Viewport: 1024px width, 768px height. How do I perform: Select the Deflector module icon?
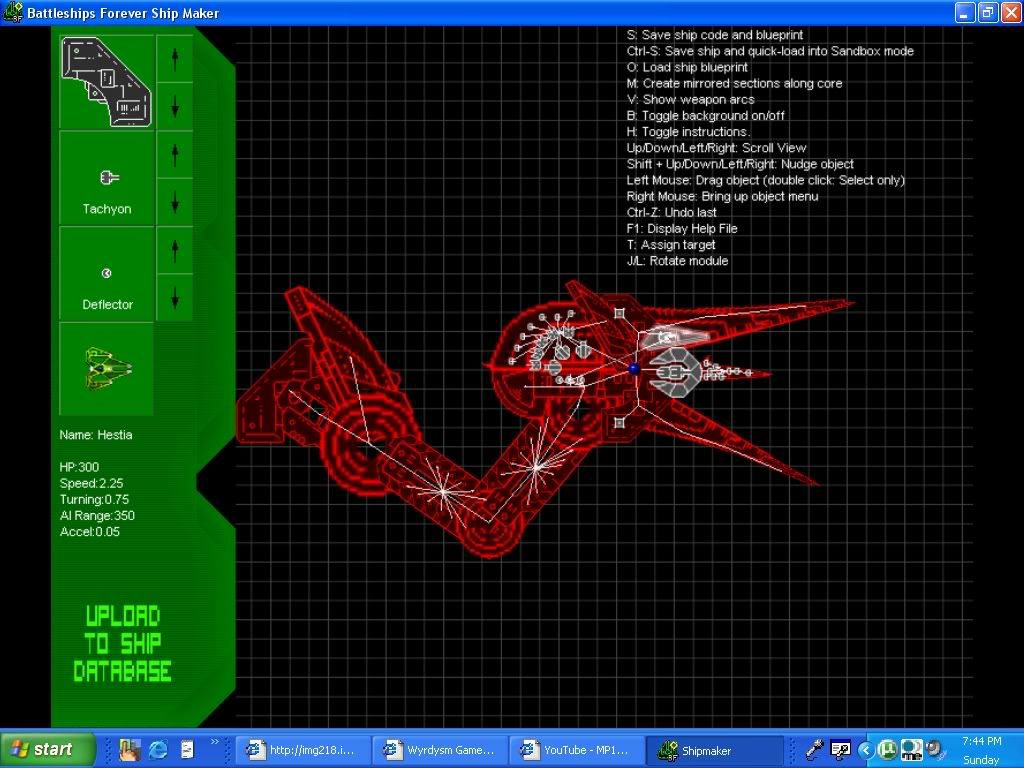coord(106,273)
